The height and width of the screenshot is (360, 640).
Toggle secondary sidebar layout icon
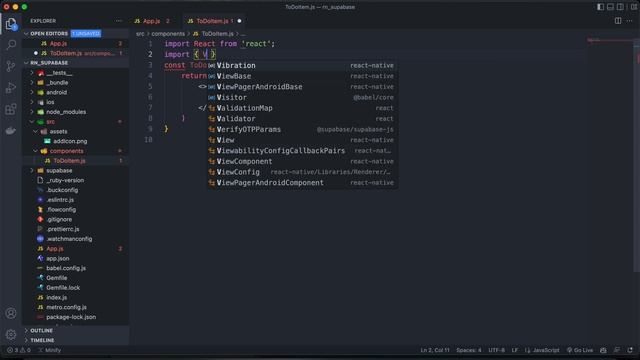click(620, 7)
